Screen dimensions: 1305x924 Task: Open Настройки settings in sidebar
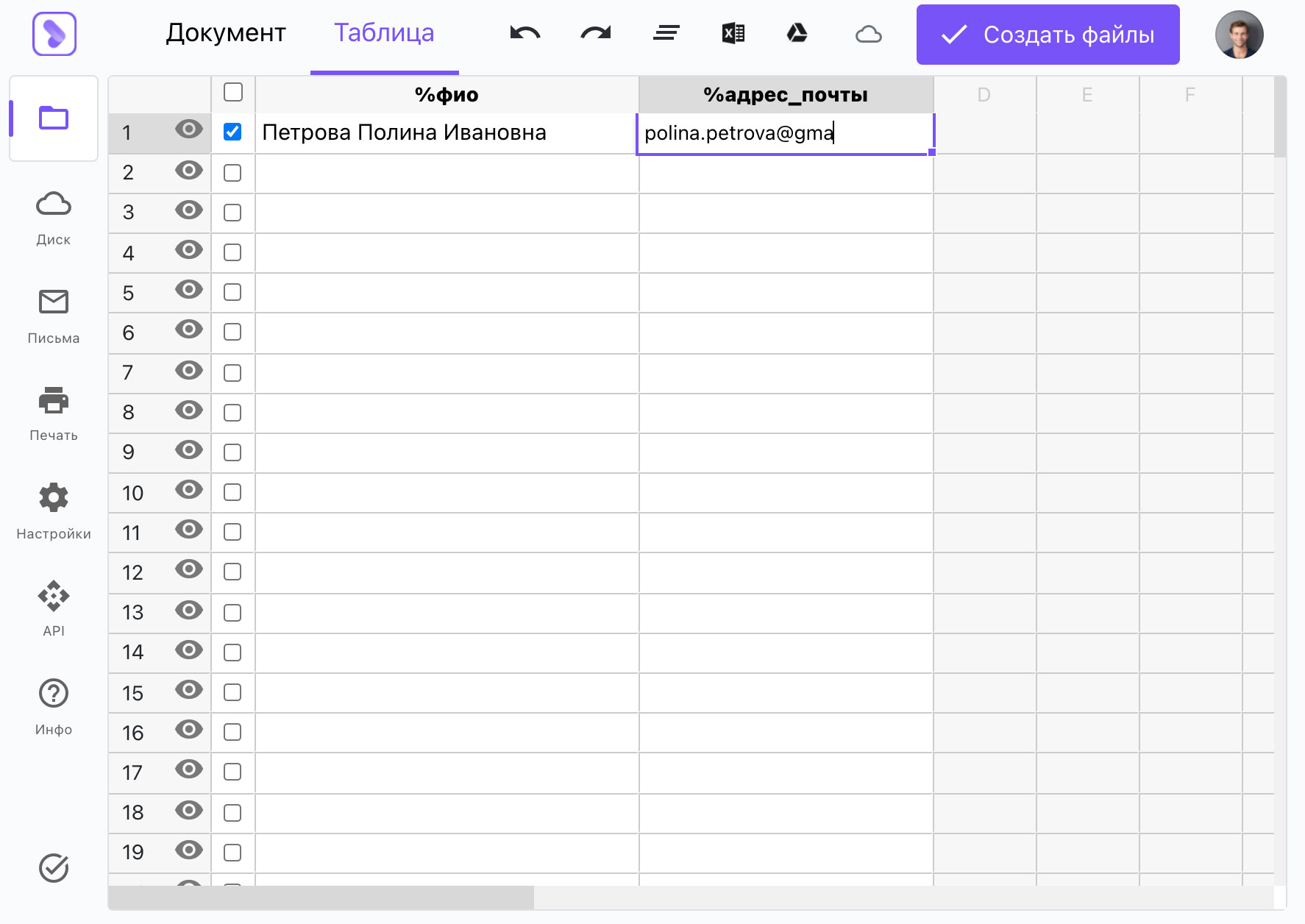coord(54,511)
